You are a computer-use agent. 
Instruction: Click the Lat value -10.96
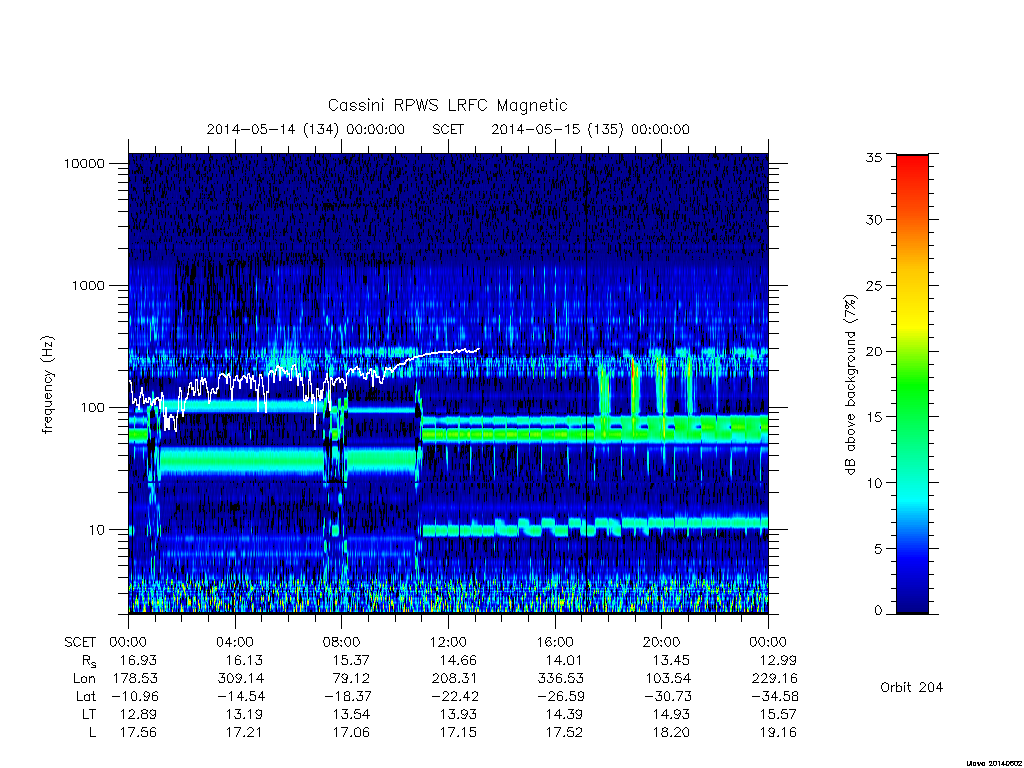133,697
